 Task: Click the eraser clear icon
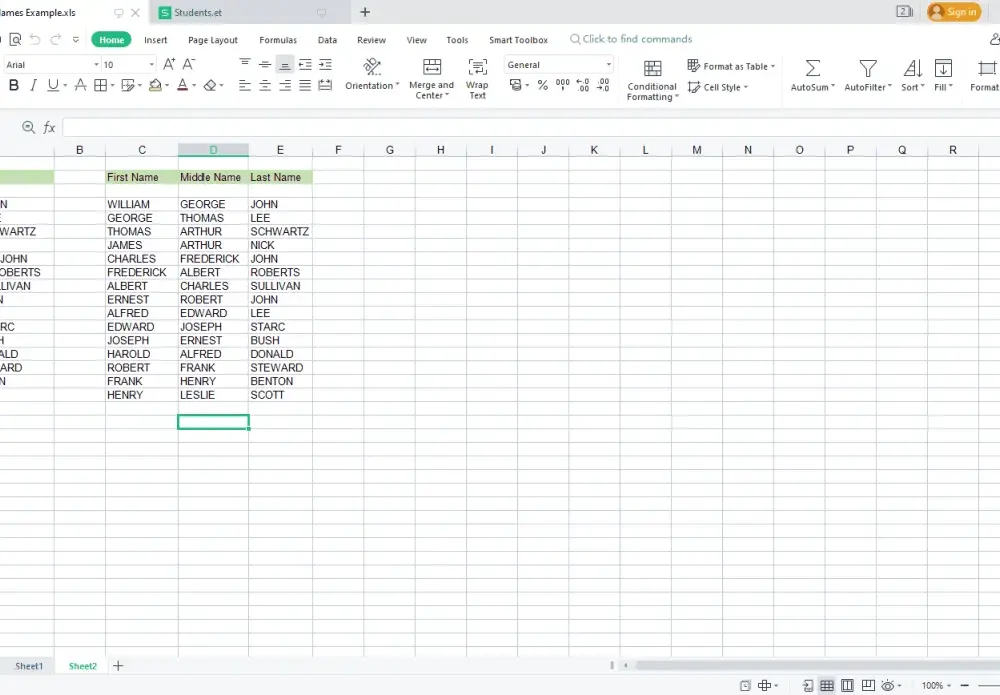click(x=210, y=85)
